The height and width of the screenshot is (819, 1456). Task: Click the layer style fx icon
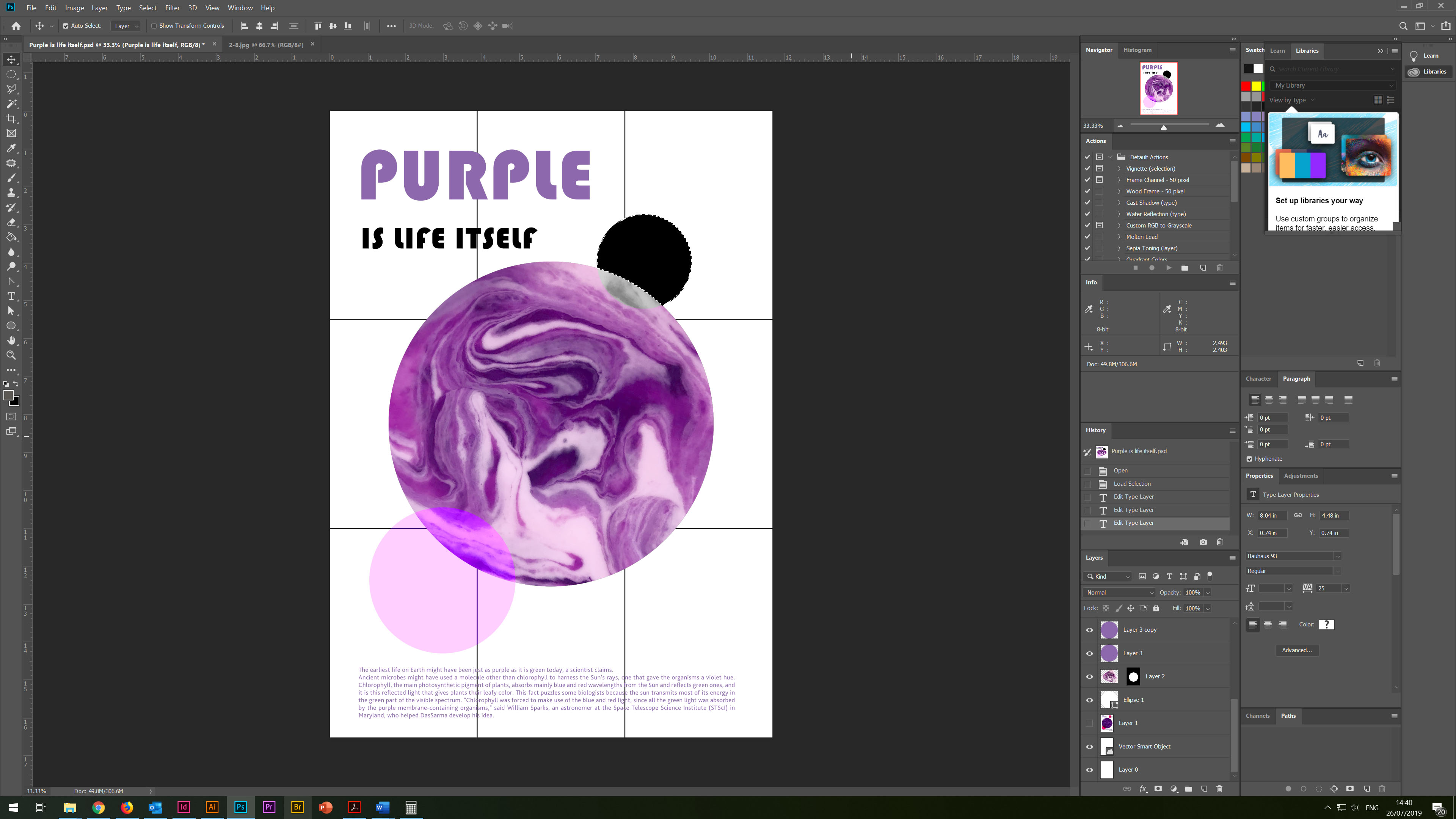pos(1142,789)
